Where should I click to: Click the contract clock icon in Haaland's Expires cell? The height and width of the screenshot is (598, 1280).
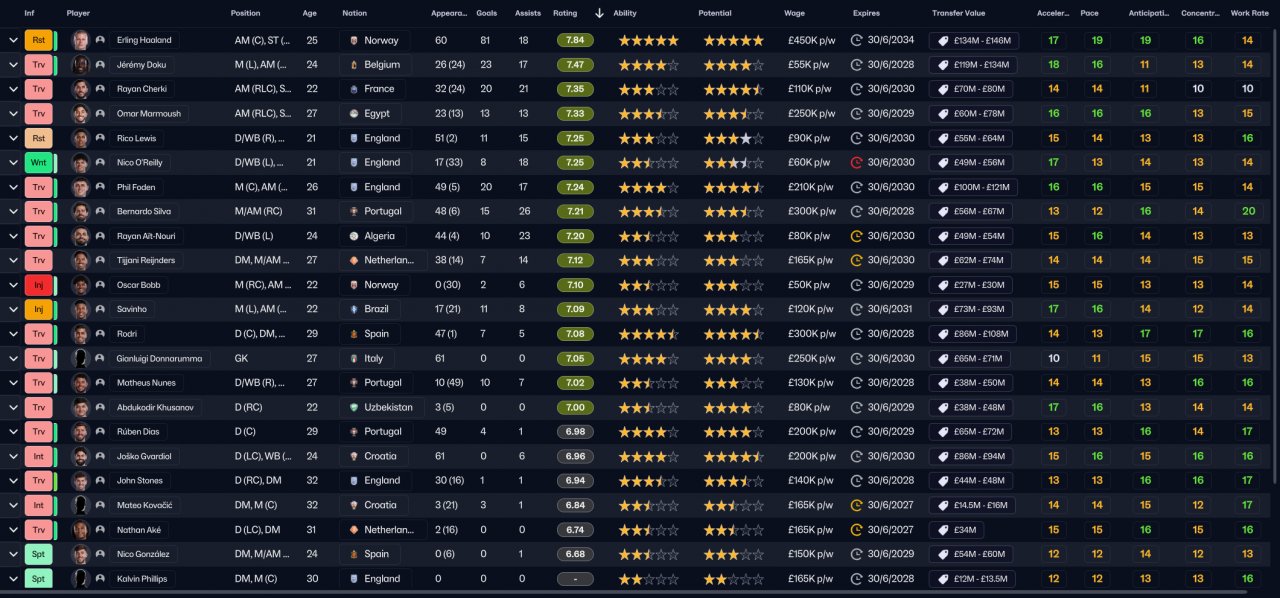click(856, 40)
